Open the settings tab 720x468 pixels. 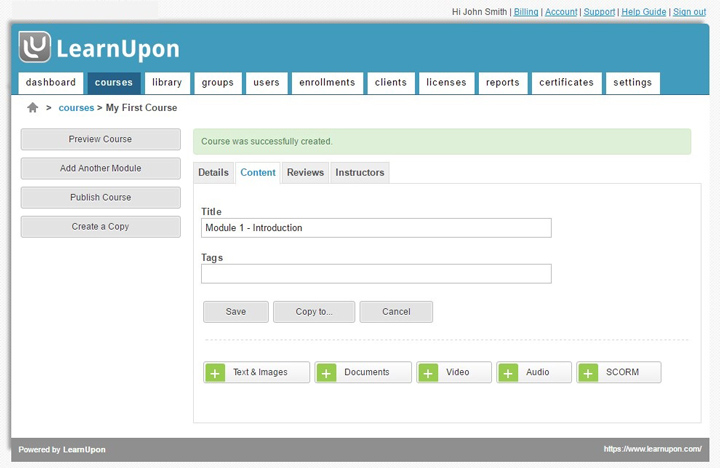(633, 83)
